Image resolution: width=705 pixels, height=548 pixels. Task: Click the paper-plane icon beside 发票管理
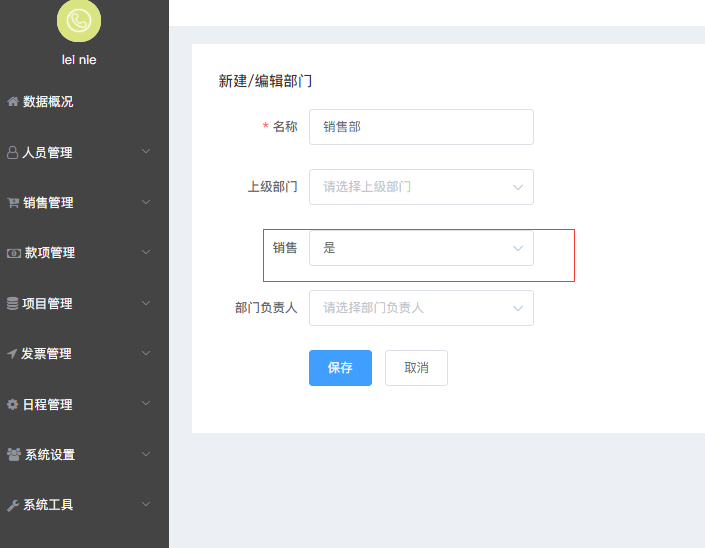tap(12, 354)
